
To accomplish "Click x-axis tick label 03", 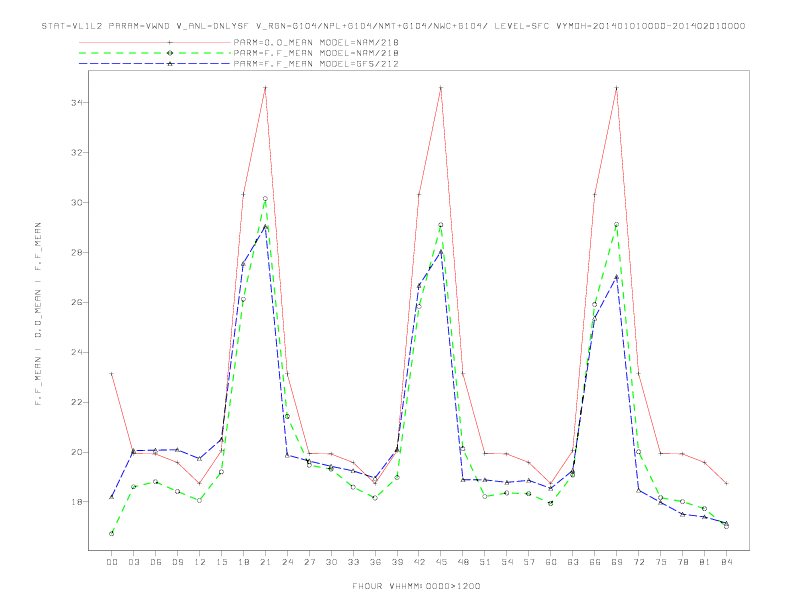I will 133,562.
